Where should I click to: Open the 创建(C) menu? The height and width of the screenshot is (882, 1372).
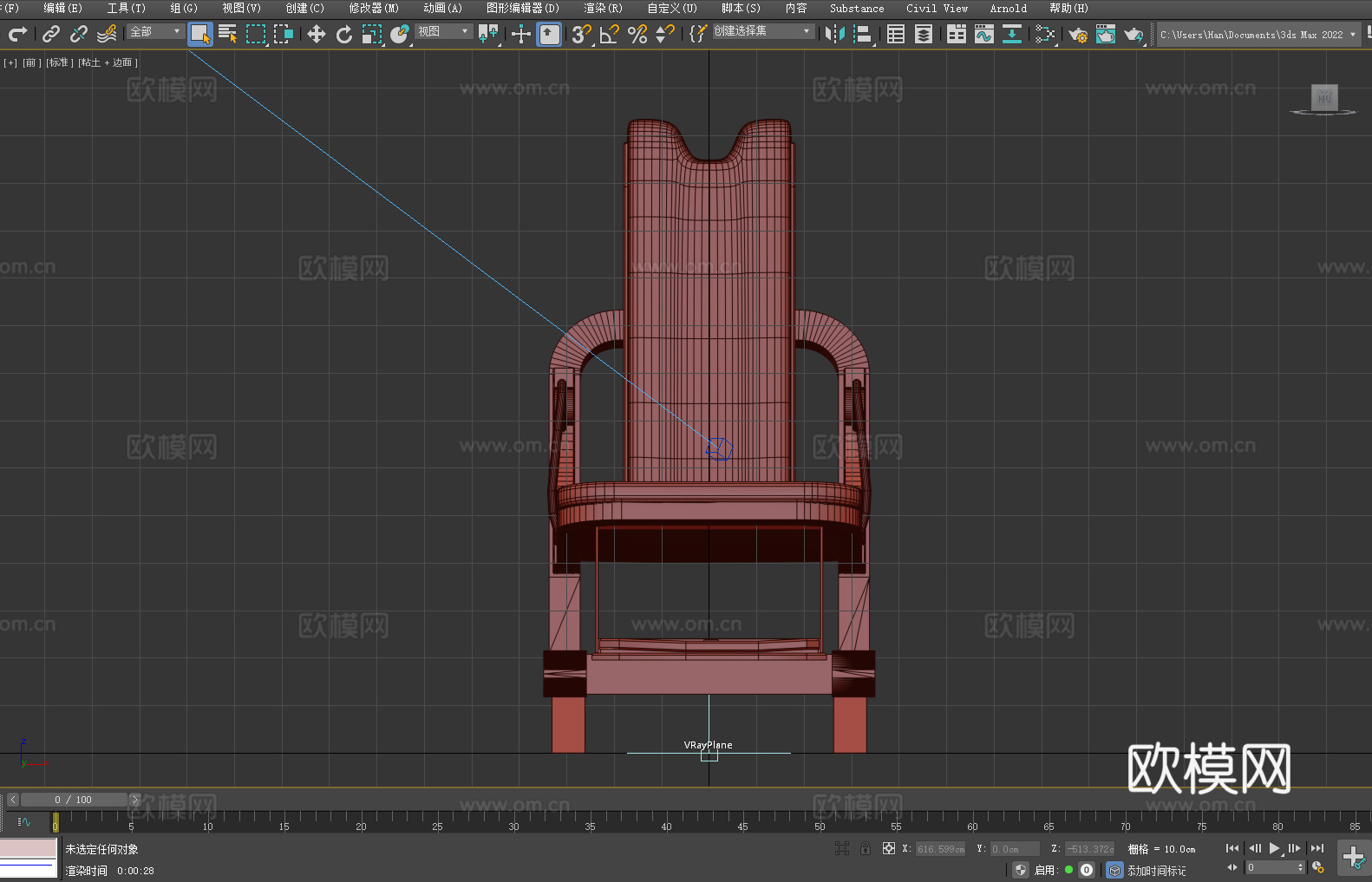tap(304, 8)
